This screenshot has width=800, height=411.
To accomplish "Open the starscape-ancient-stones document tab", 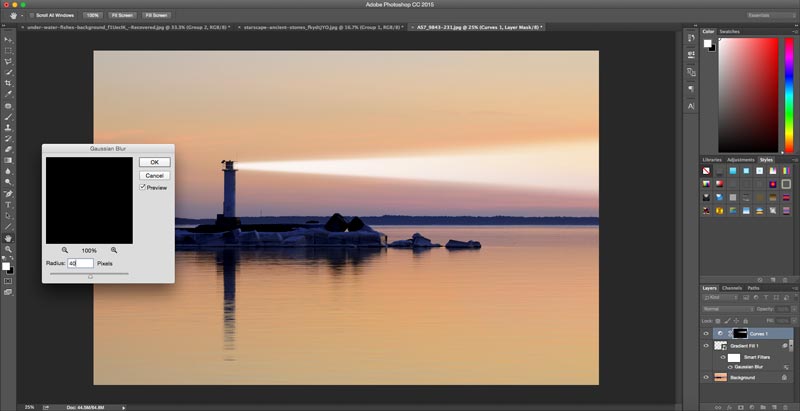I will point(323,27).
